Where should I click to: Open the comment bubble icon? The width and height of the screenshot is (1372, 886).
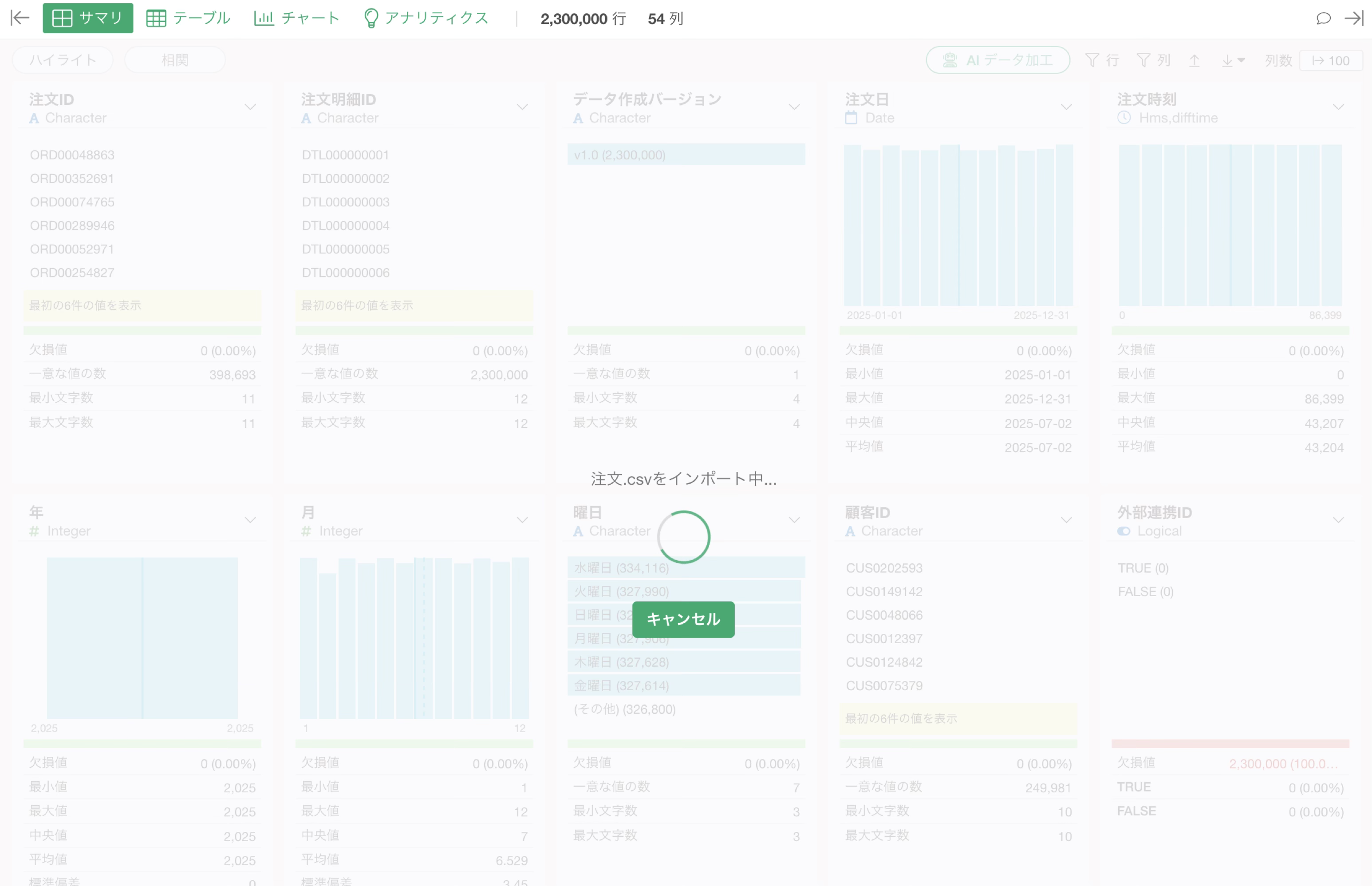pyautogui.click(x=1323, y=18)
